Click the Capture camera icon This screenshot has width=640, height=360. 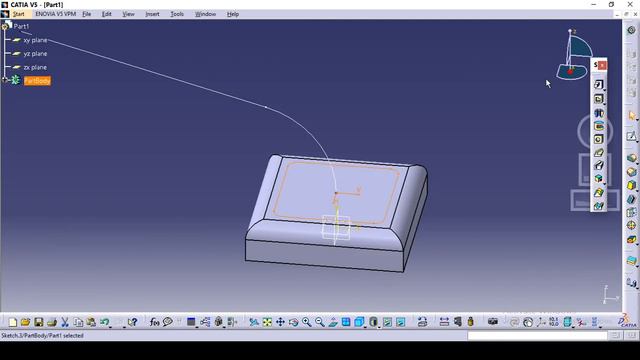point(493,322)
